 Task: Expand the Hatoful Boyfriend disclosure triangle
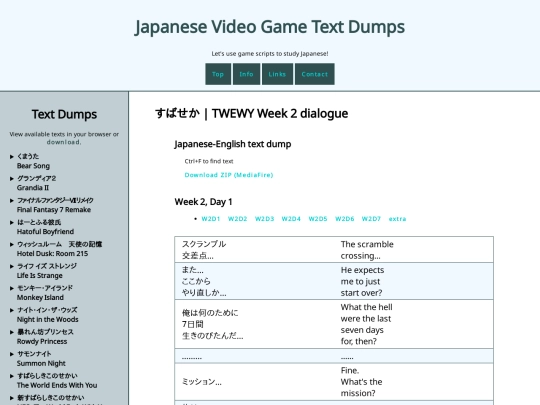click(12, 222)
